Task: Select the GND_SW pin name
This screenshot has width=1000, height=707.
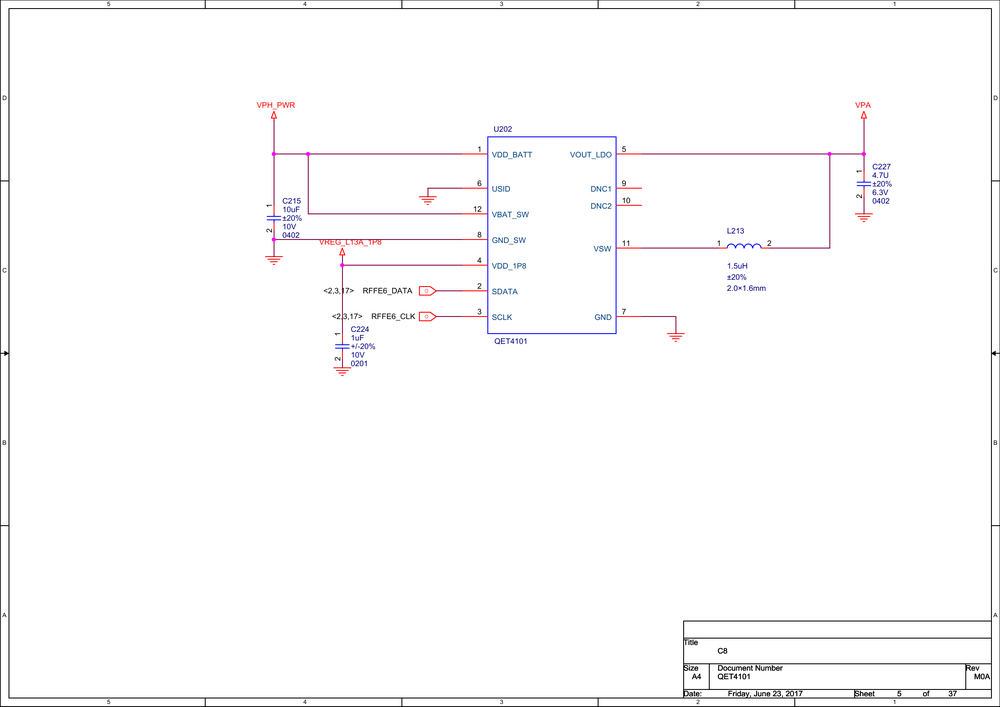Action: (x=508, y=240)
